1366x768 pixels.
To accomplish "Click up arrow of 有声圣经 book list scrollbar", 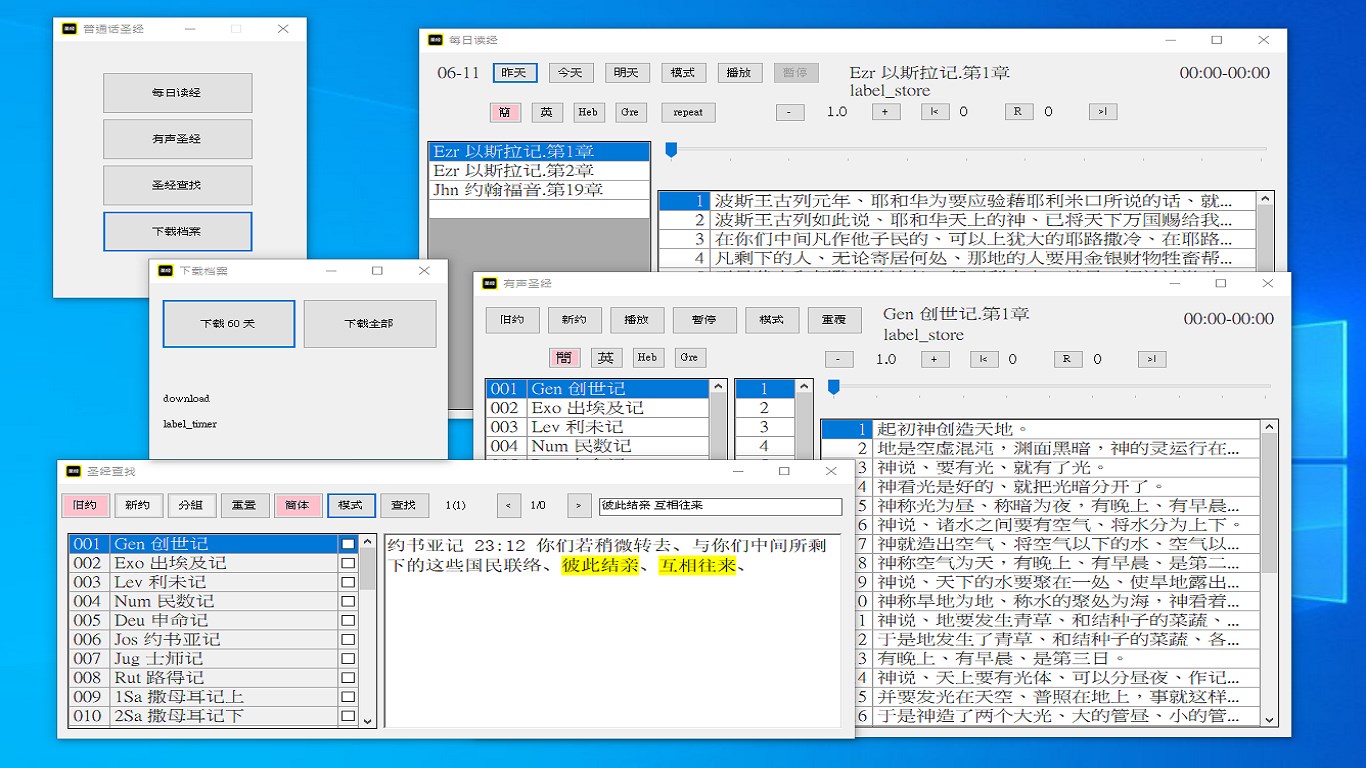I will click(718, 387).
